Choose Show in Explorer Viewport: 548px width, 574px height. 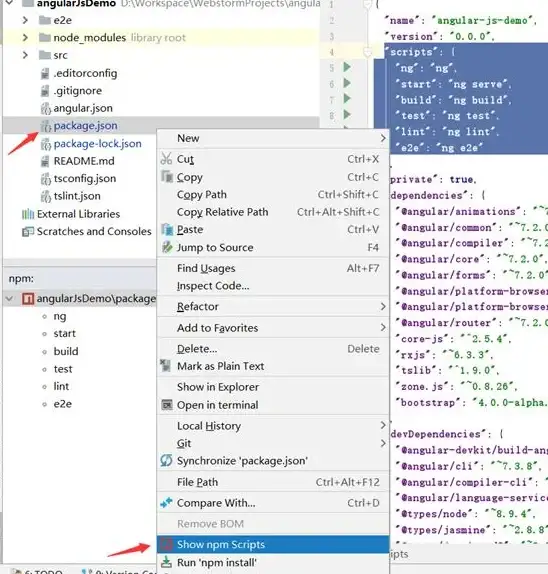[x=273, y=387]
